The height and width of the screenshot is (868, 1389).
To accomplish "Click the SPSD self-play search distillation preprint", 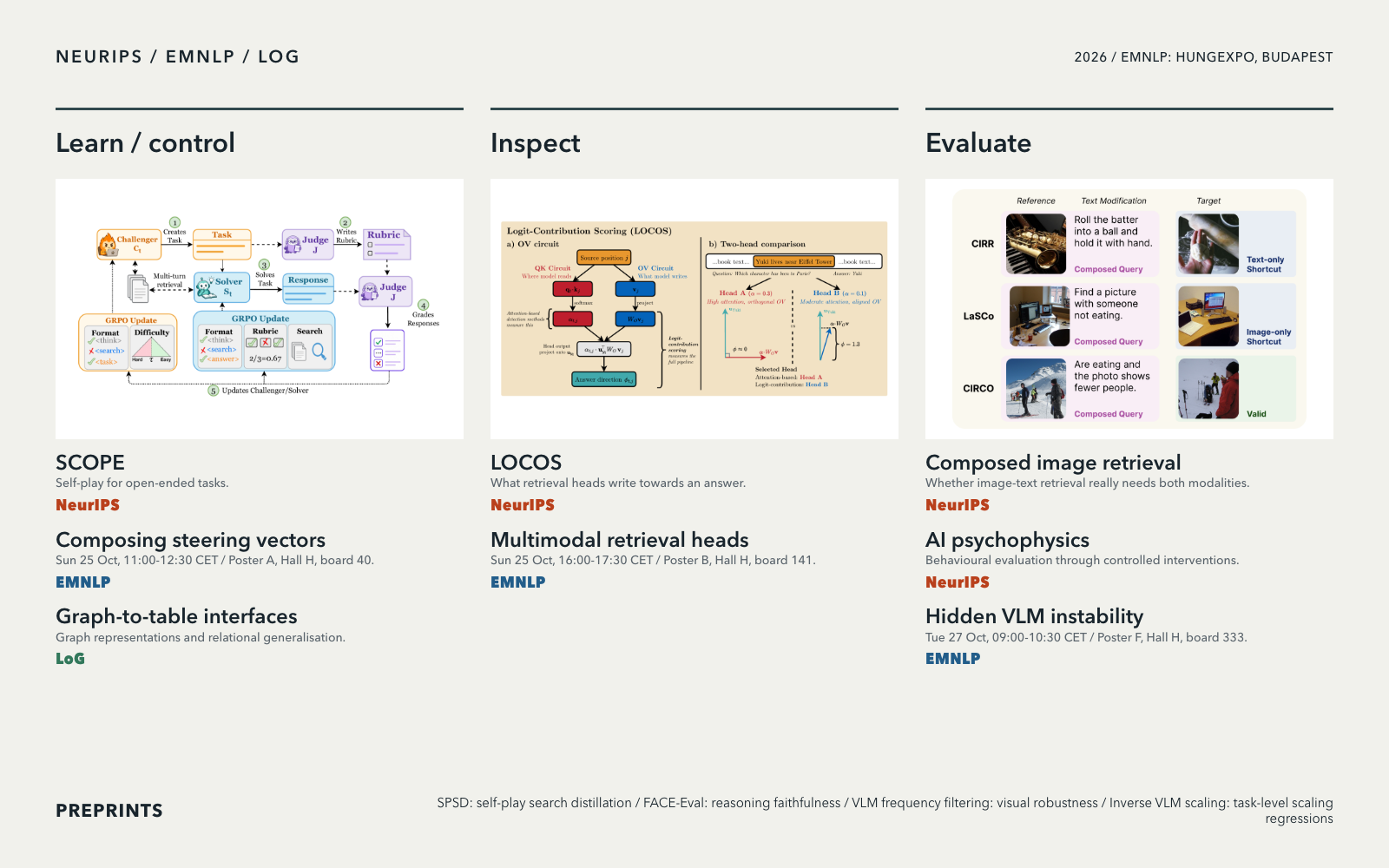I will click(534, 803).
